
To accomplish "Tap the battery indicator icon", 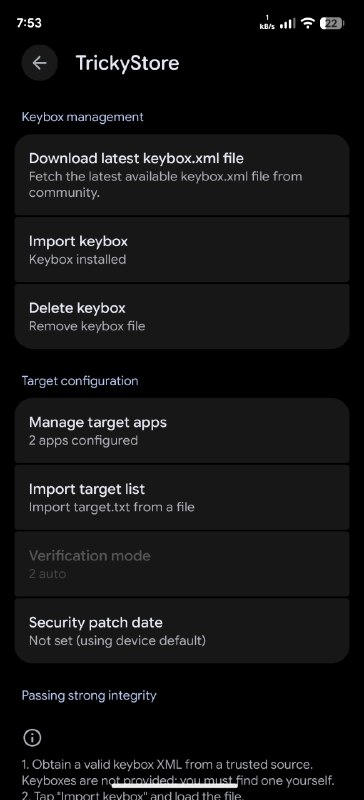I will pos(332,23).
